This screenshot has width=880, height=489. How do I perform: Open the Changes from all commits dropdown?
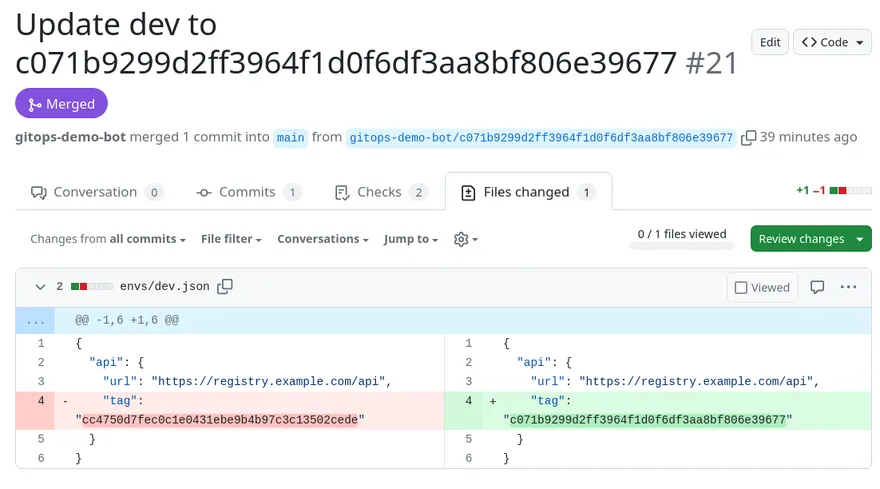pyautogui.click(x=108, y=240)
